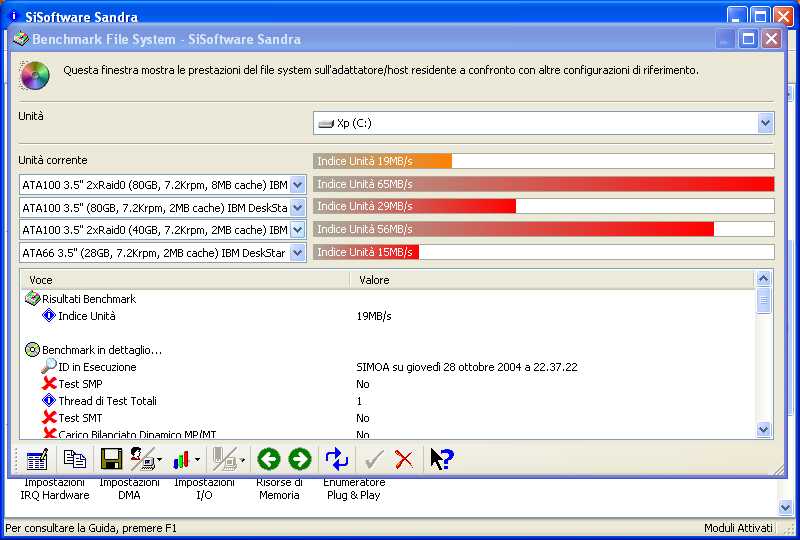Click the rainbow CD icon beside the description
This screenshot has width=800, height=540.
[x=35, y=75]
